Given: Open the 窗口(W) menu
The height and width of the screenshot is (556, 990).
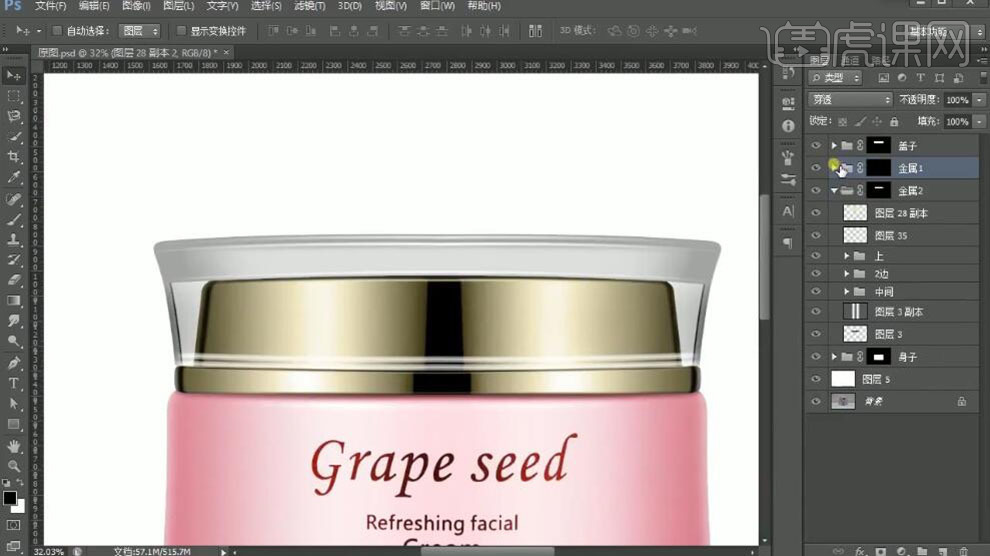Looking at the screenshot, I should [438, 6].
